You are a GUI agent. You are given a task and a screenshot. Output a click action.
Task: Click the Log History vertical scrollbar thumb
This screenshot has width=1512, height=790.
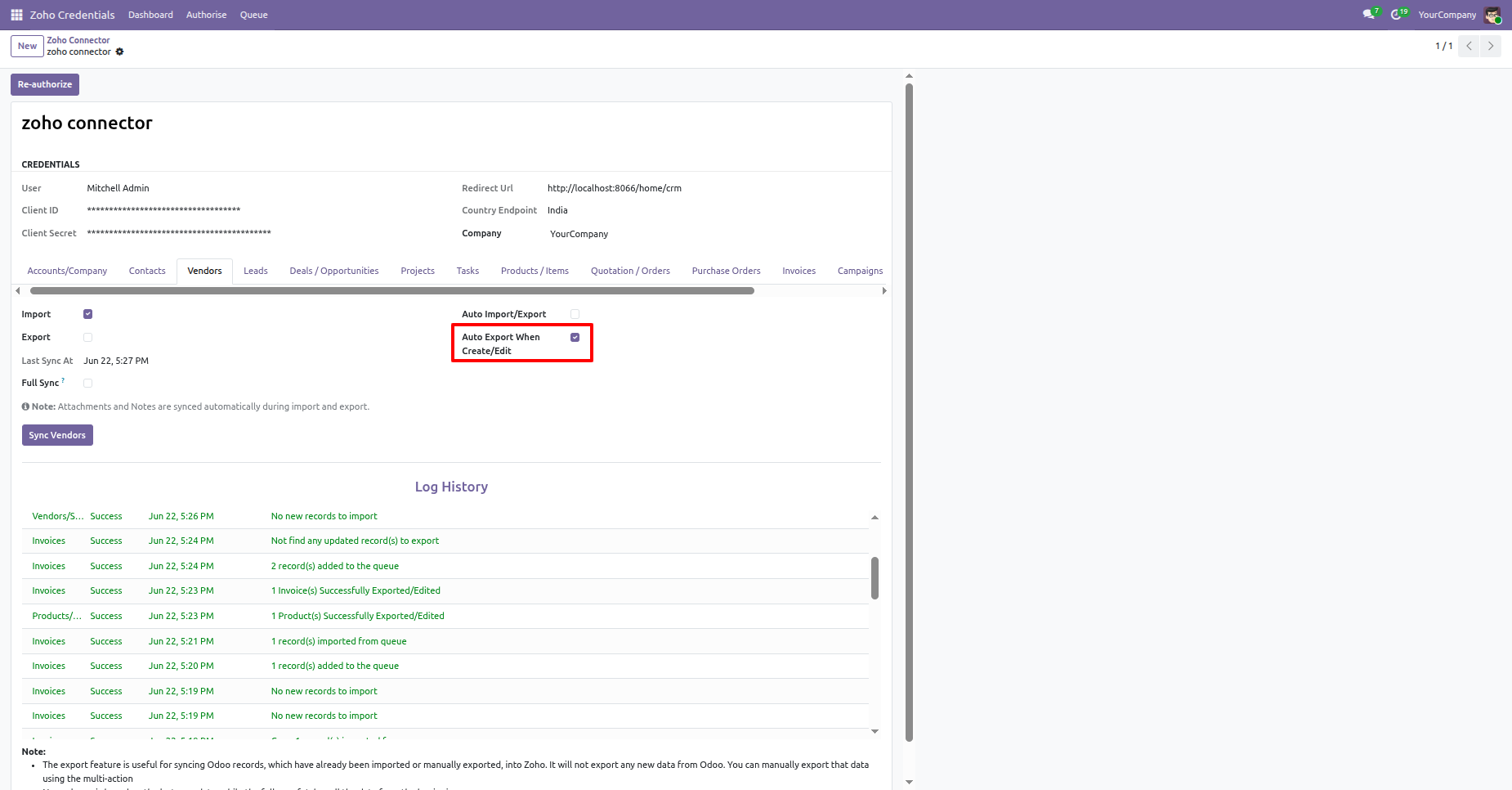[875, 578]
